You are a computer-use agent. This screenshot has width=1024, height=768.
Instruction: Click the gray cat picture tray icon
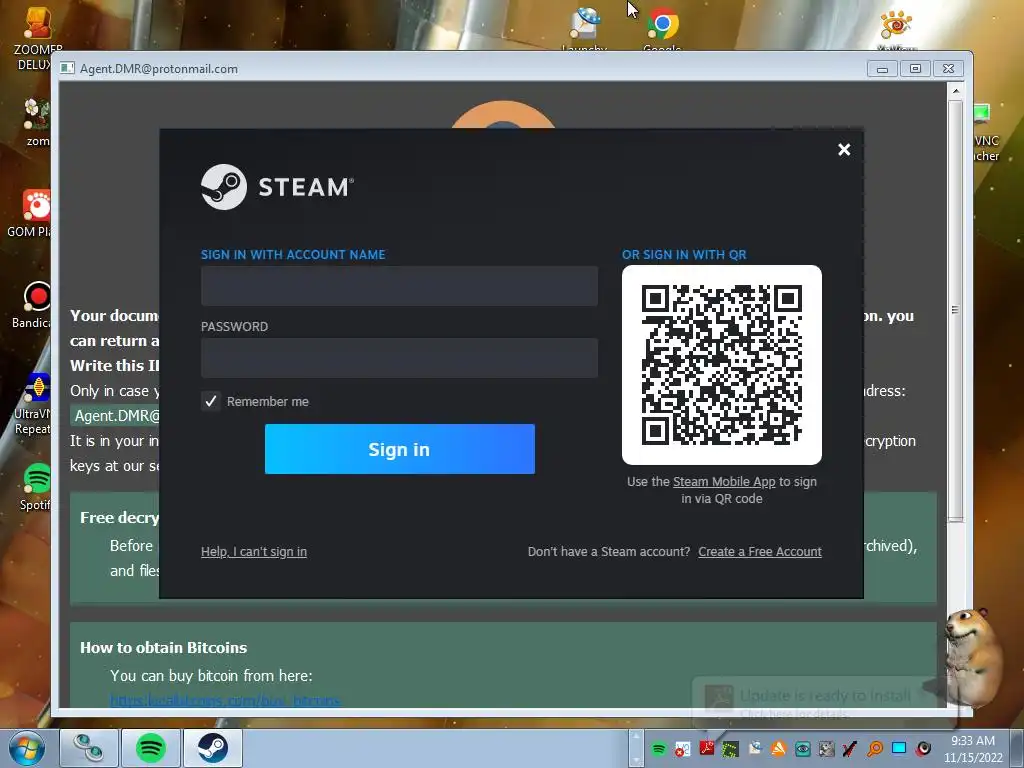827,749
